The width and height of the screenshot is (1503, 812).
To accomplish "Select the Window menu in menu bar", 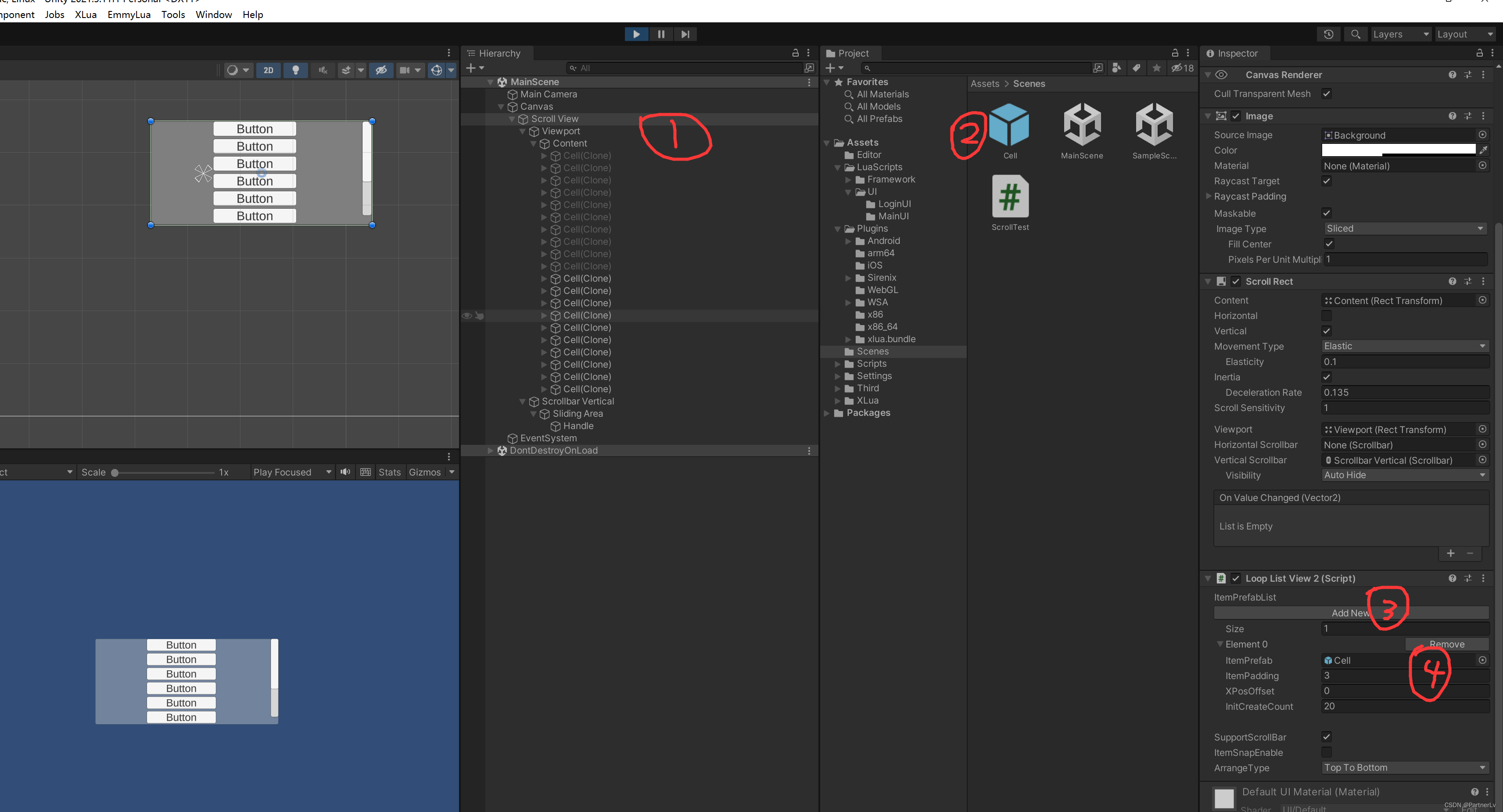I will tap(214, 14).
